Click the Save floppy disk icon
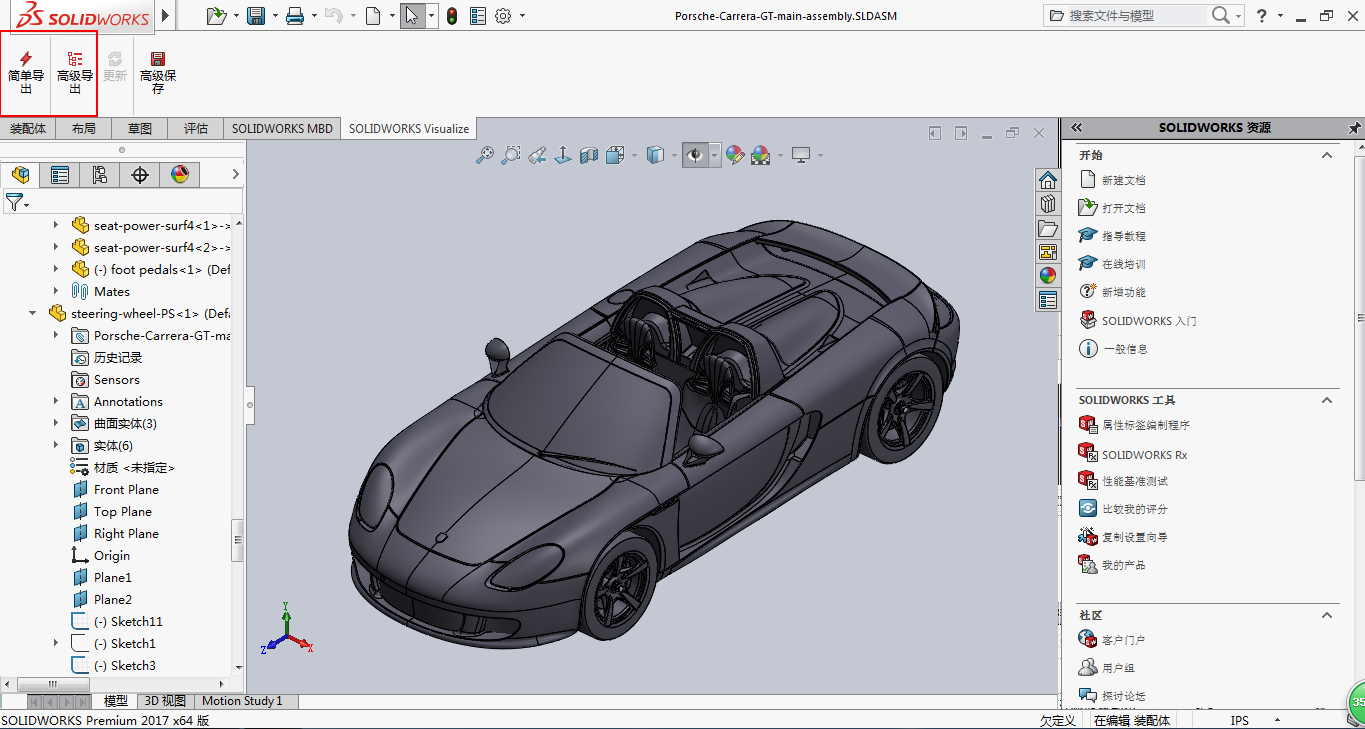 (x=256, y=16)
